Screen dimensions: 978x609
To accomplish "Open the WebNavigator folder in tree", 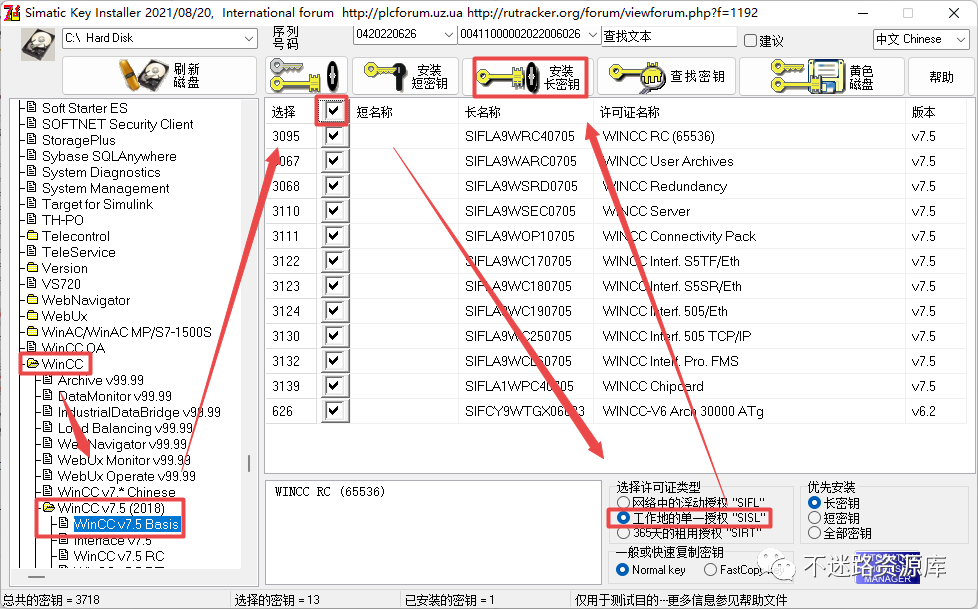I will (x=85, y=300).
